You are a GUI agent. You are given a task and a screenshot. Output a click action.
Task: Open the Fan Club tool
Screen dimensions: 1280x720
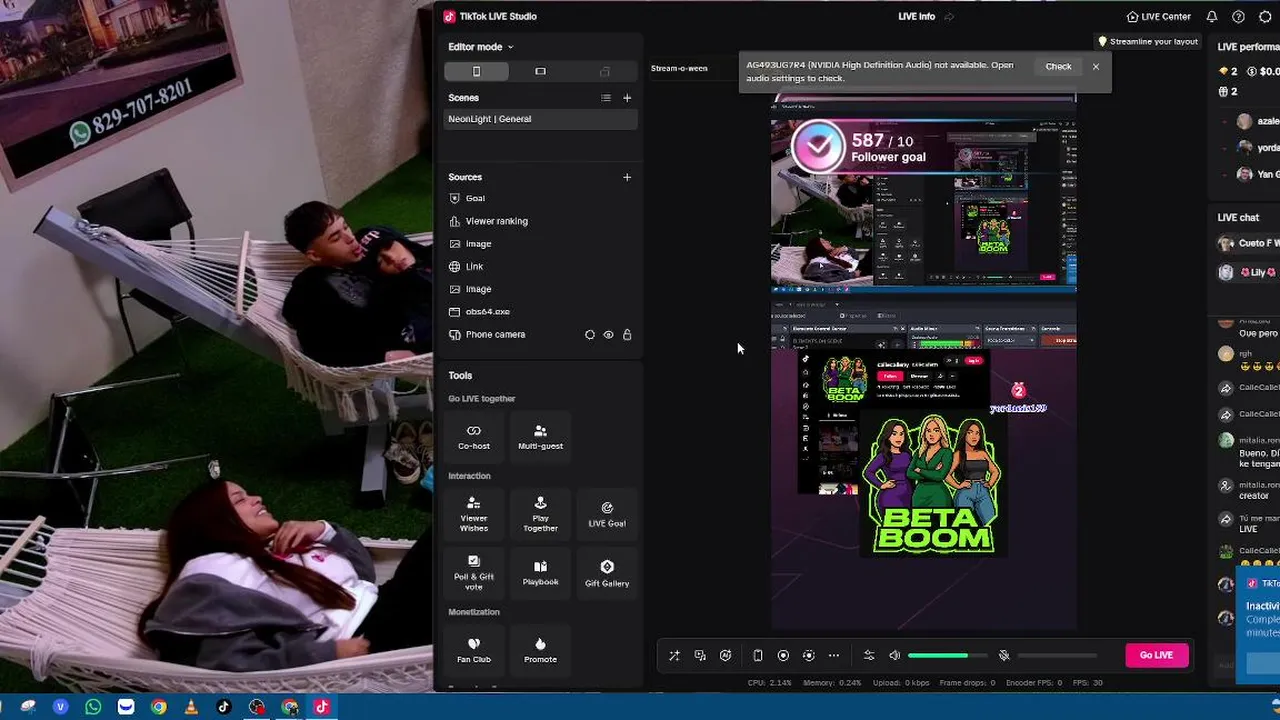(x=474, y=650)
